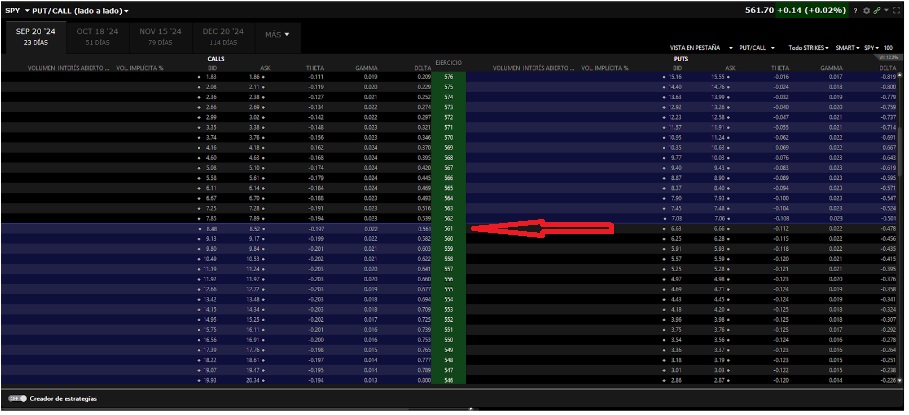Click the EJERCICIO strike column header

coord(448,63)
